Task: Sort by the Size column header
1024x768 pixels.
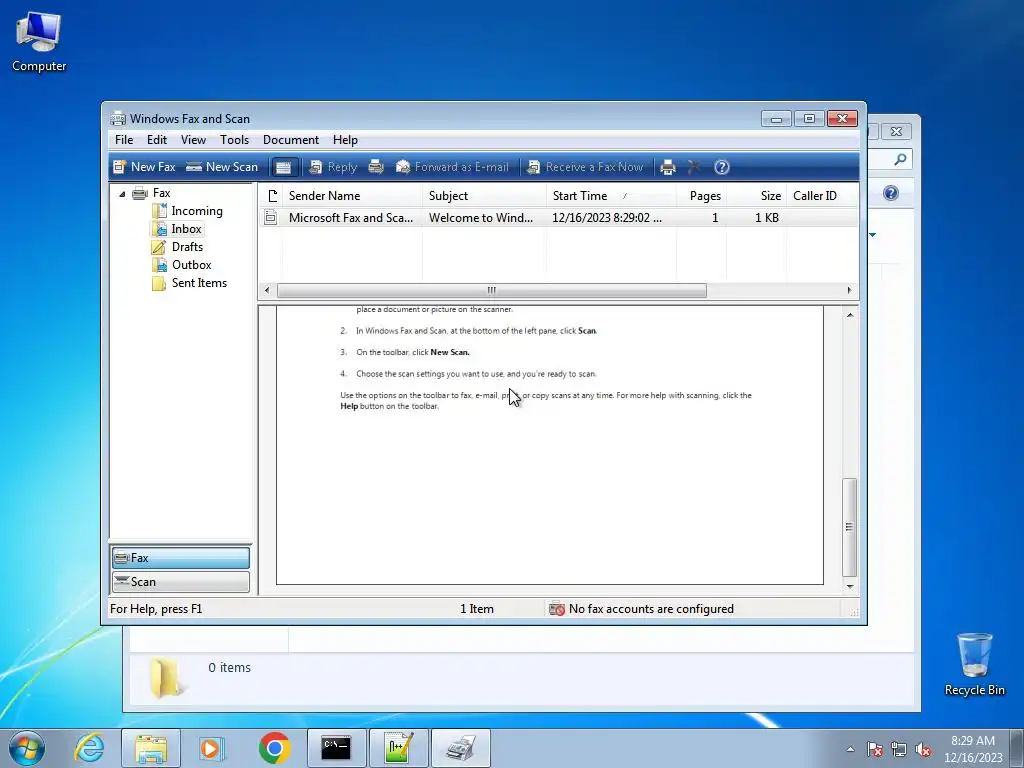Action: click(756, 196)
